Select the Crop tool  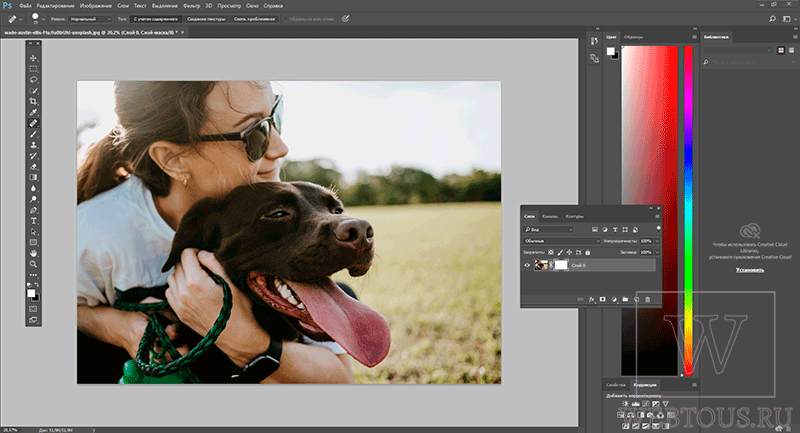pyautogui.click(x=33, y=101)
